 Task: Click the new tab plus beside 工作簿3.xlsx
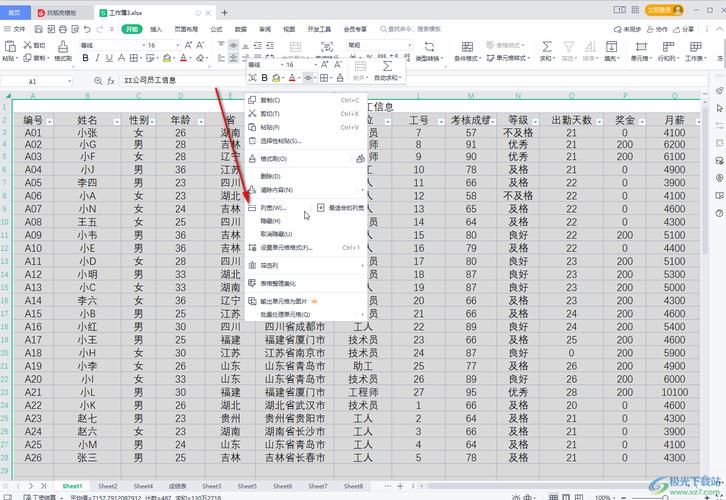pos(225,12)
